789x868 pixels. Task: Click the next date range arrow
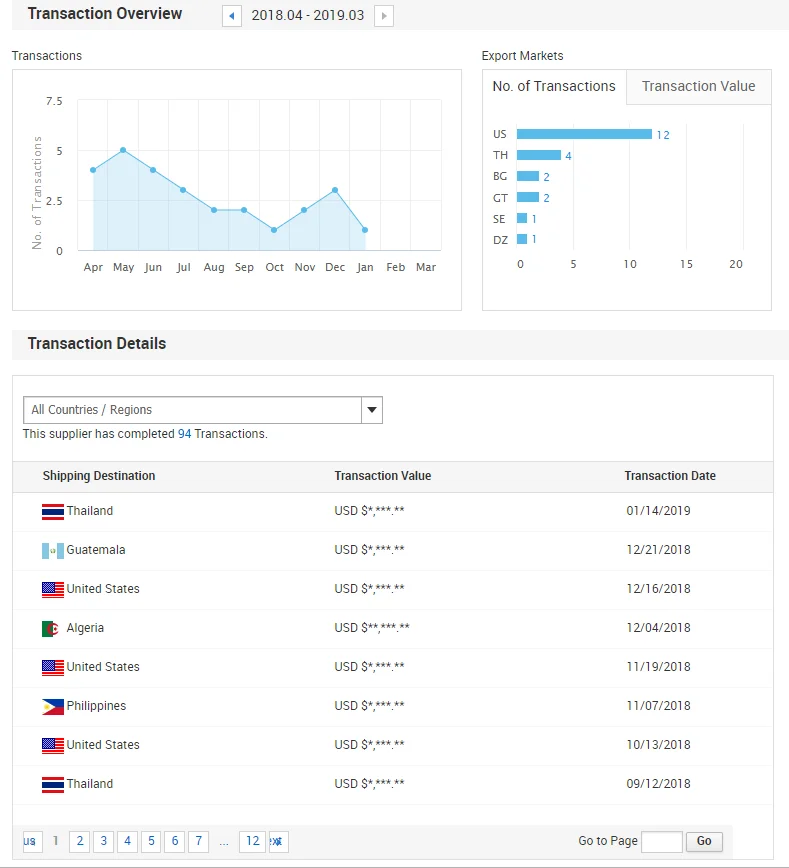click(x=384, y=16)
